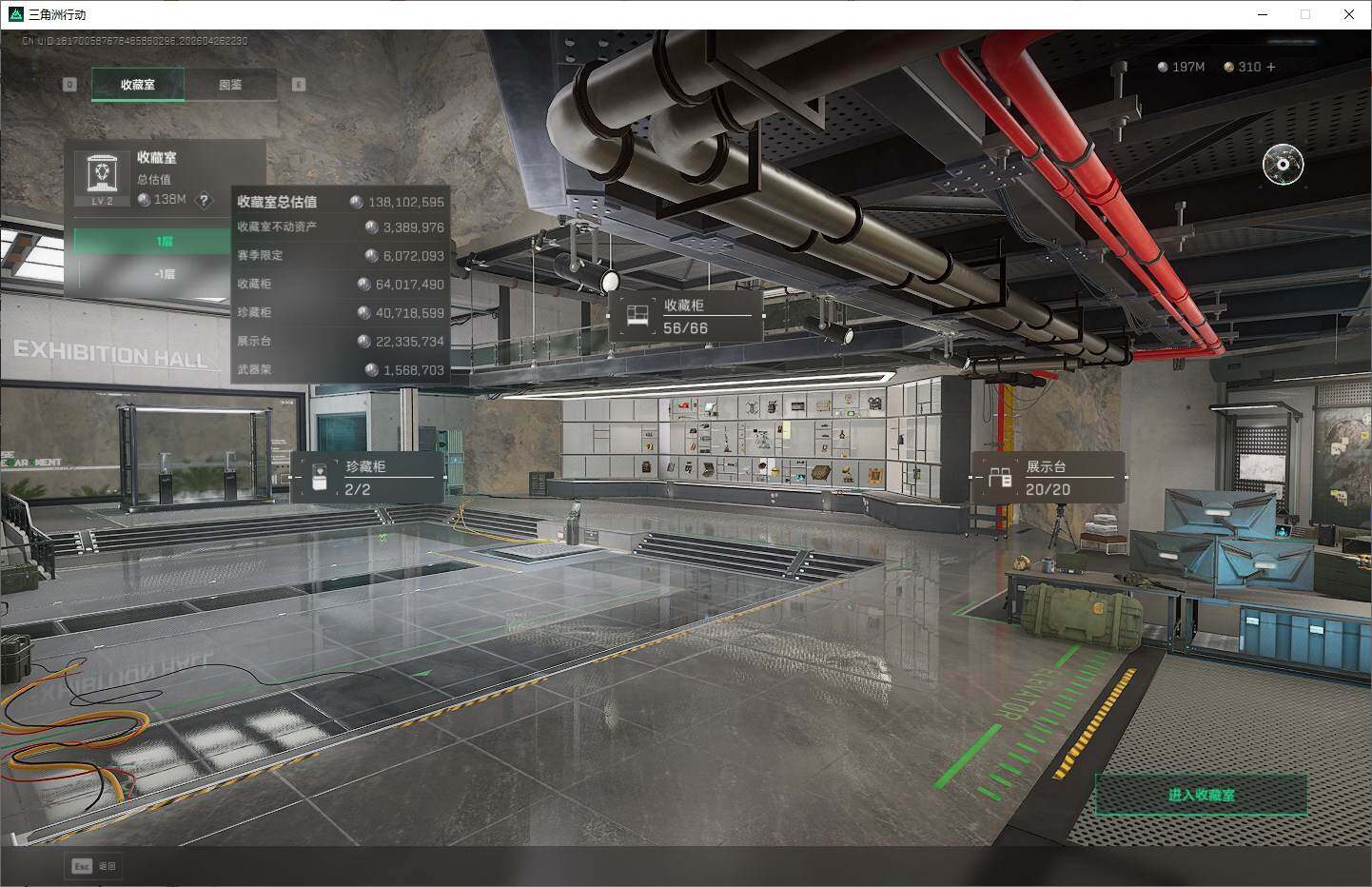The width and height of the screenshot is (1372, 887).
Task: Click the 收藏柜 64,017,490 row
Action: (341, 285)
